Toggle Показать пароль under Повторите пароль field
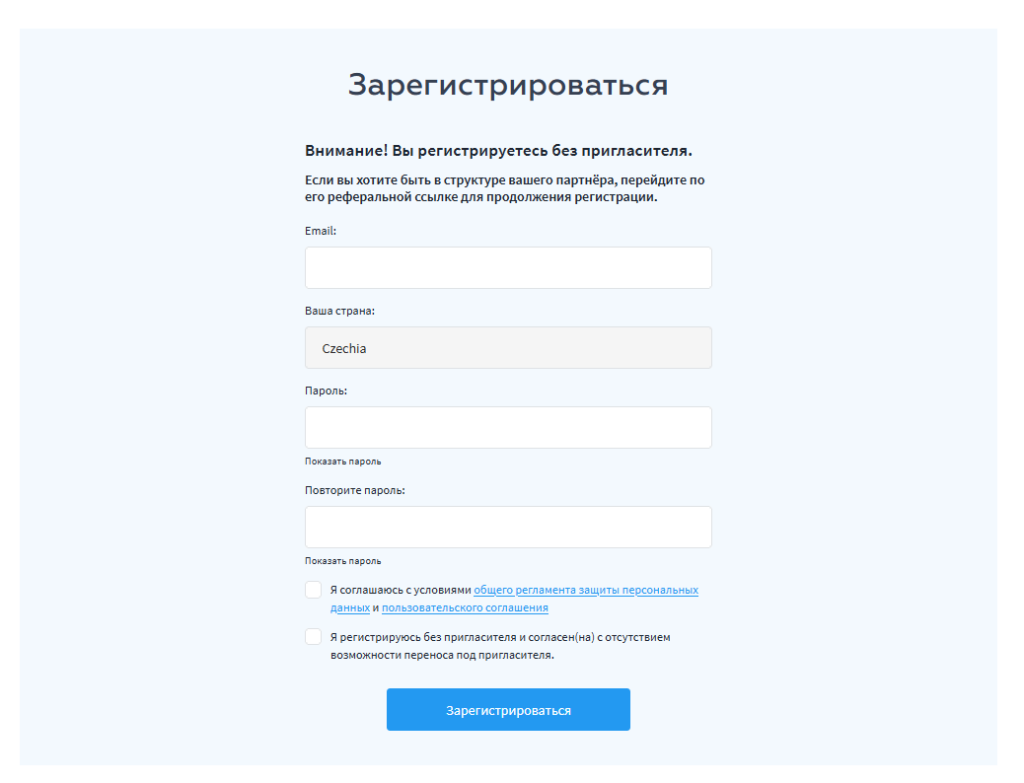Viewport: 1024px width, 783px height. pos(343,561)
